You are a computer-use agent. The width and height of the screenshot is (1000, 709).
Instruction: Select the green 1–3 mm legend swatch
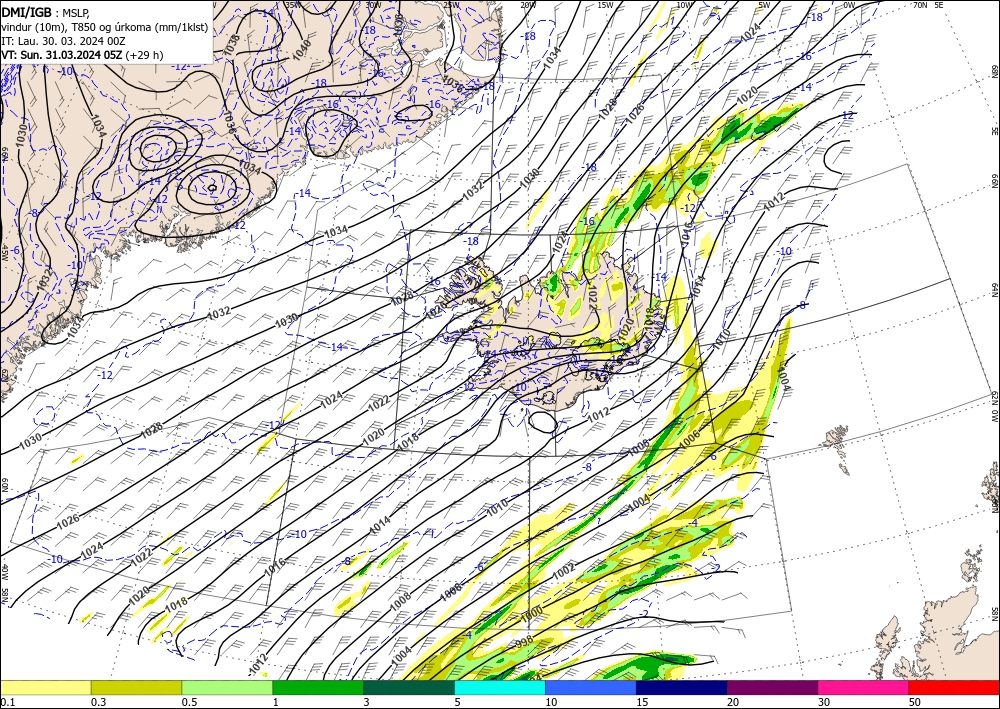(318, 687)
